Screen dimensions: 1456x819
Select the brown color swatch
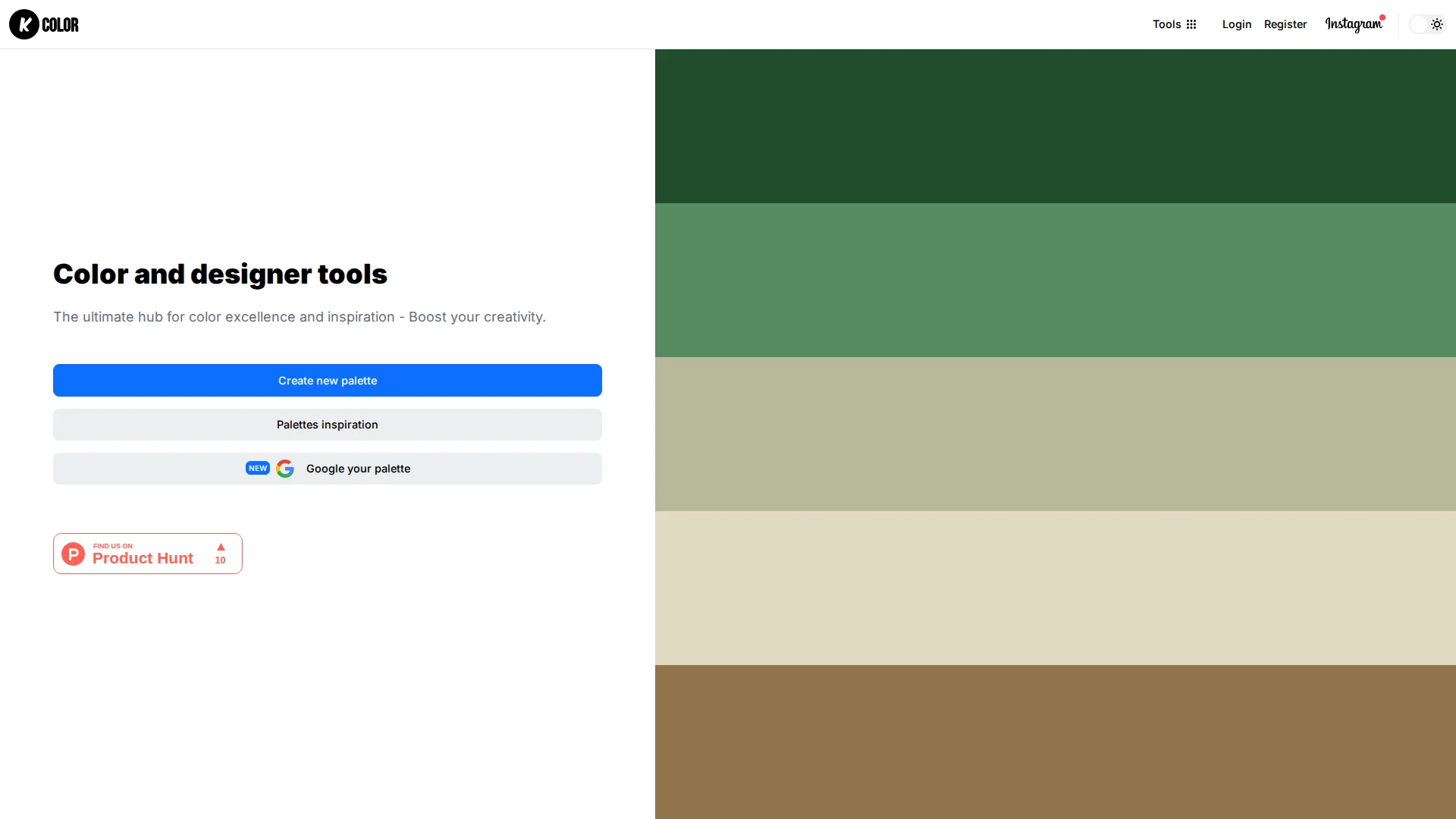tap(1056, 742)
